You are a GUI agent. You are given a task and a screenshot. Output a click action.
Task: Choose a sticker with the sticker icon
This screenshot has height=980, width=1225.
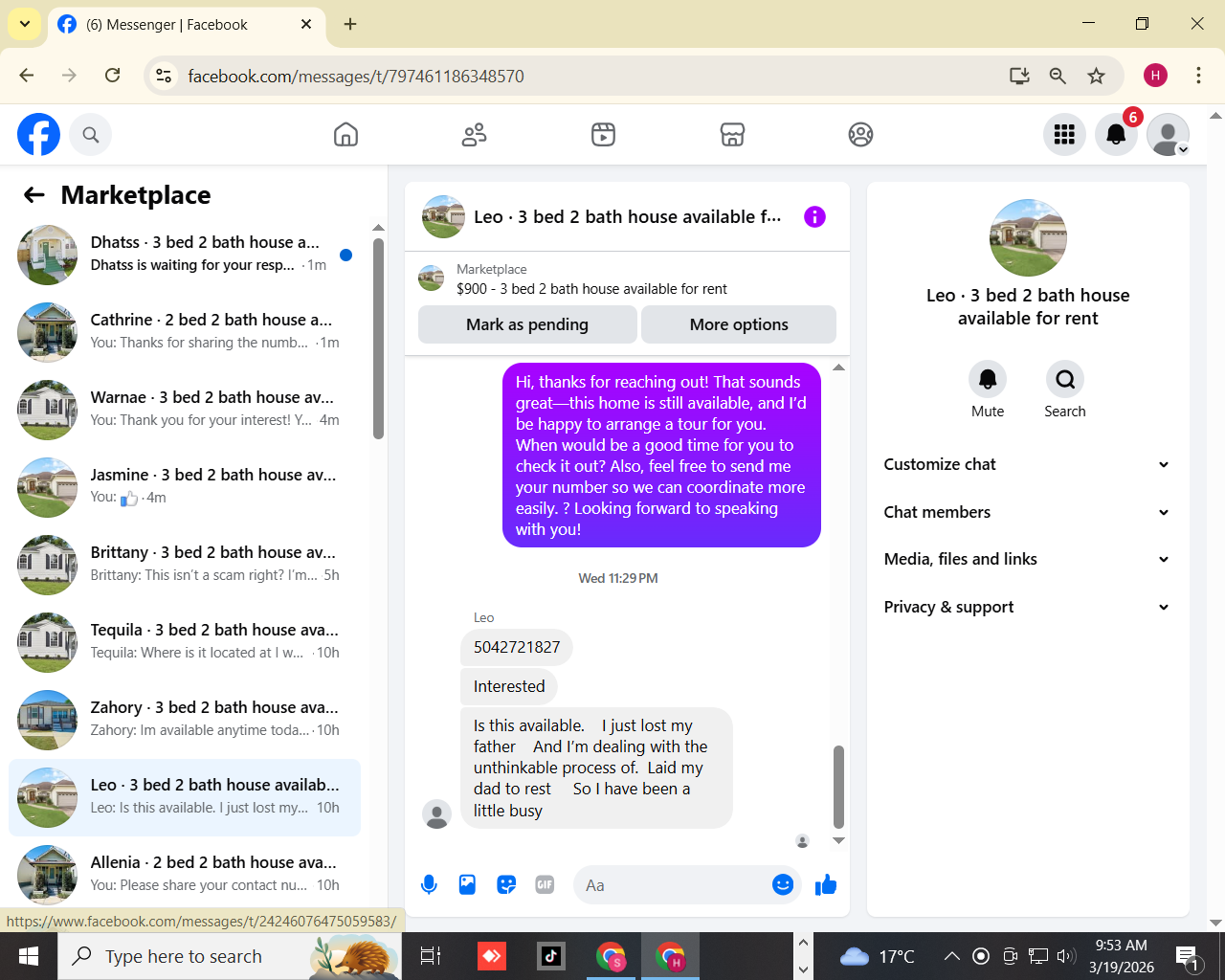click(506, 884)
